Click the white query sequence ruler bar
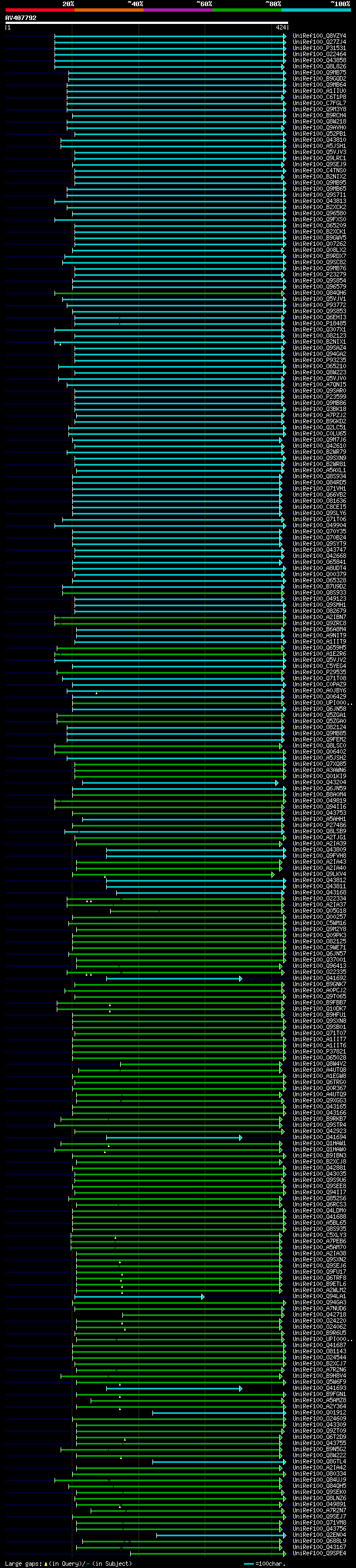Screen dimensions: 356x1568 147,22
